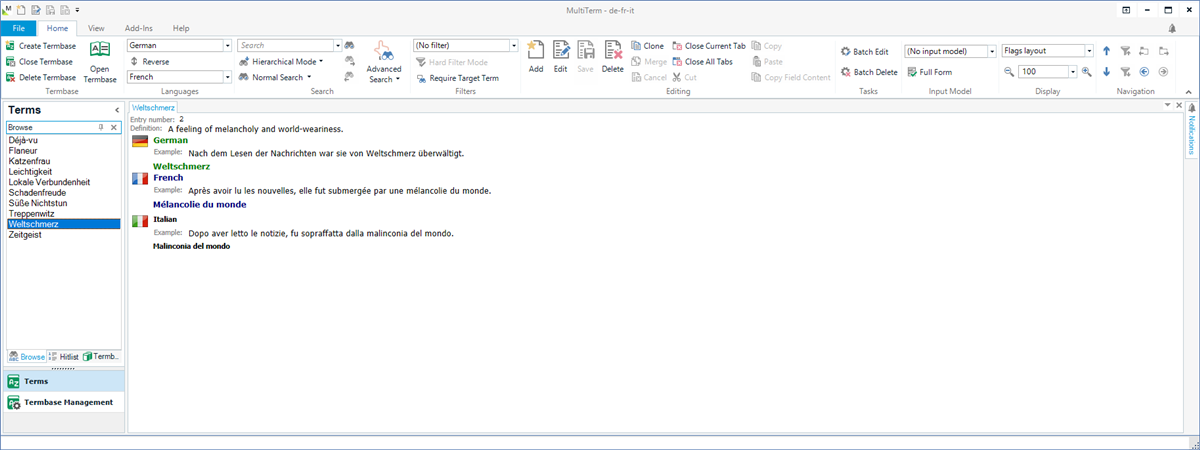Image resolution: width=1200 pixels, height=450 pixels.
Task: Click Close All Tabs
Action: coord(702,61)
